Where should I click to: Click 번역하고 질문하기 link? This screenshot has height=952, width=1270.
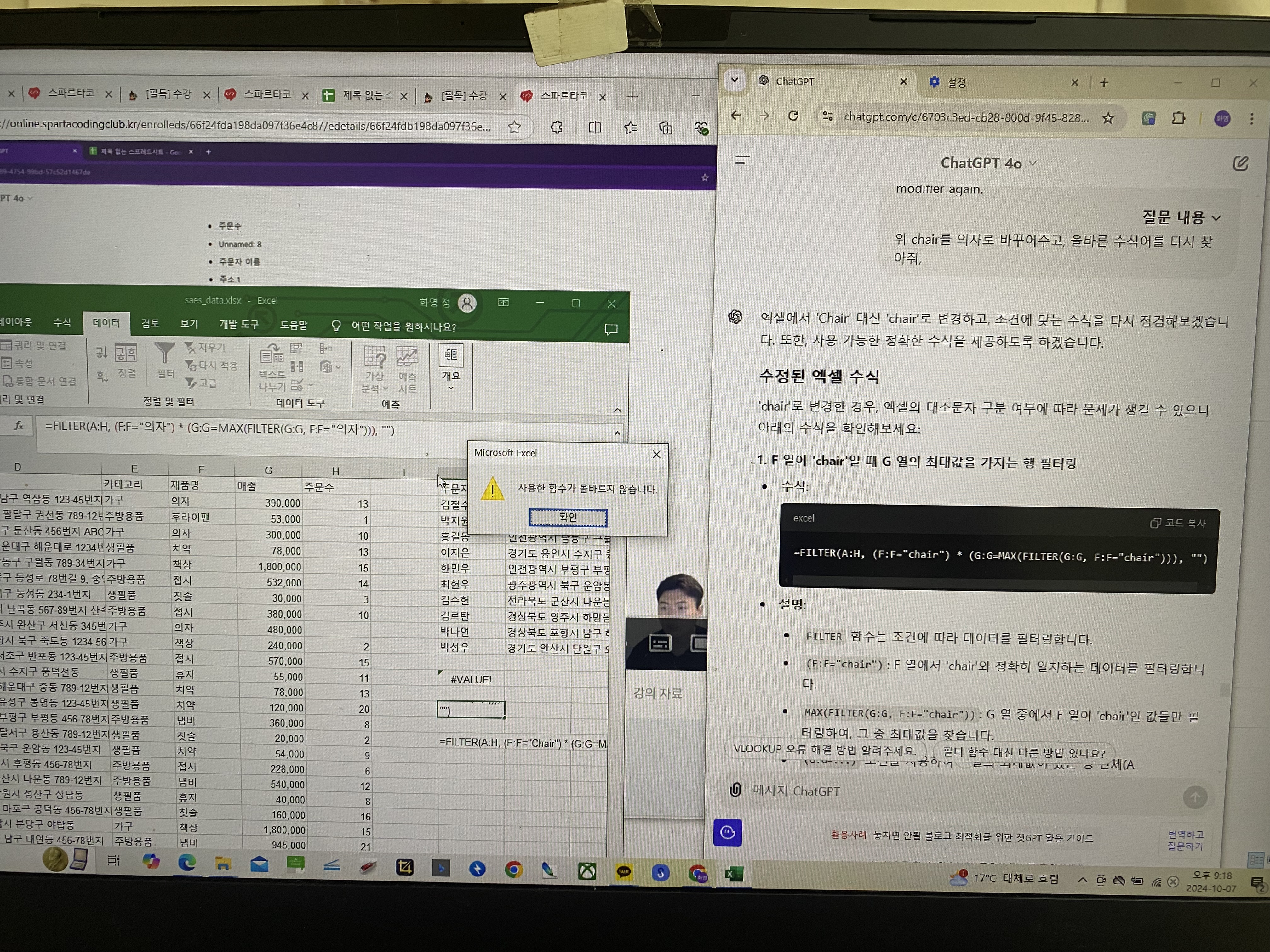click(x=1185, y=840)
